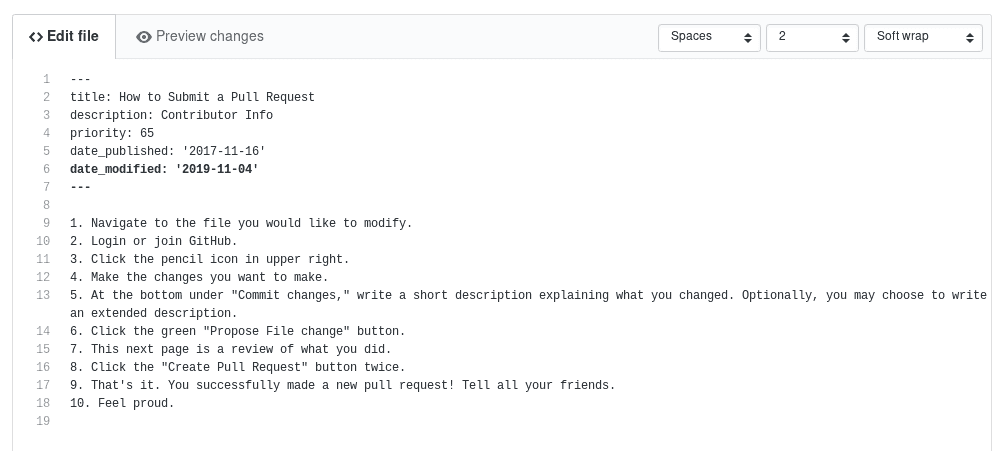Click the arrows icon on indent size selector

[x=845, y=38]
